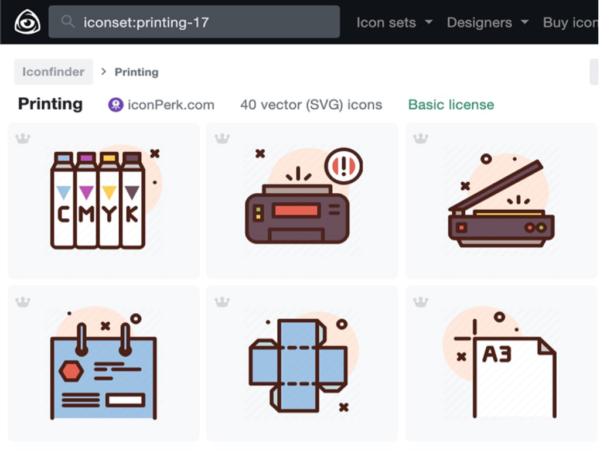This screenshot has height=451, width=600.
Task: Click the Basic license link
Action: (450, 105)
